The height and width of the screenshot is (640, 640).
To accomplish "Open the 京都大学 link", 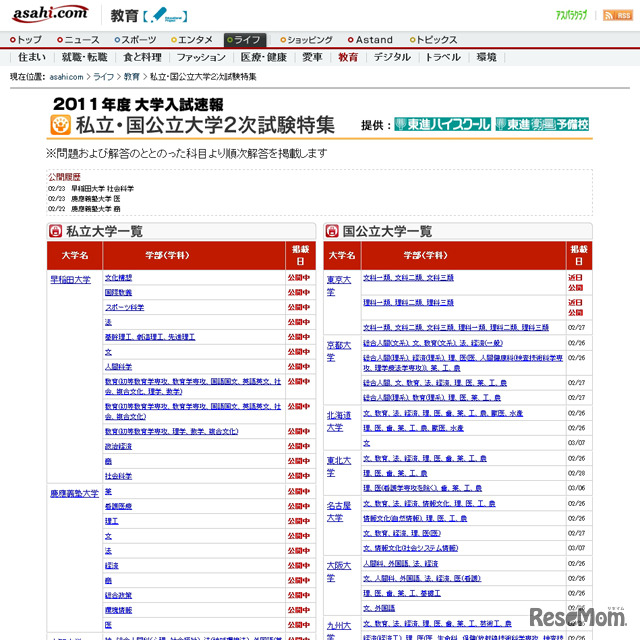I will (339, 351).
